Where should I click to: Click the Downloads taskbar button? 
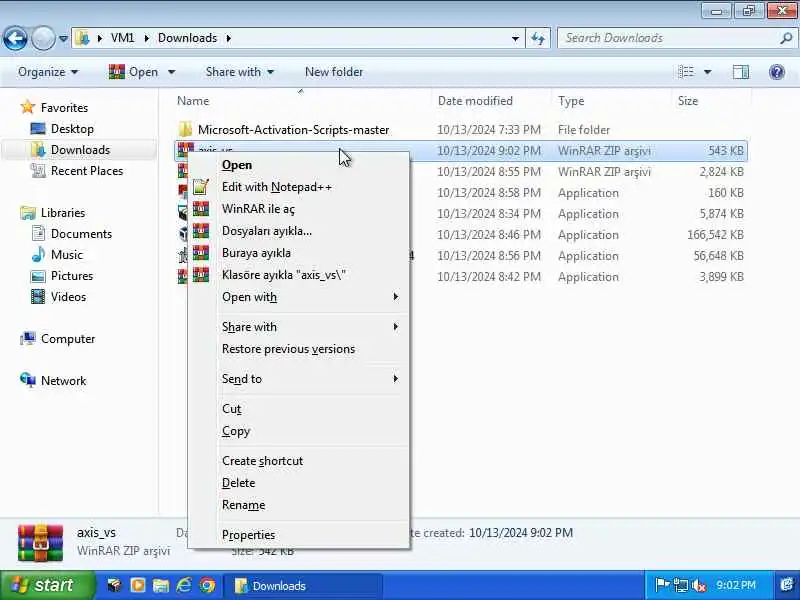click(303, 586)
